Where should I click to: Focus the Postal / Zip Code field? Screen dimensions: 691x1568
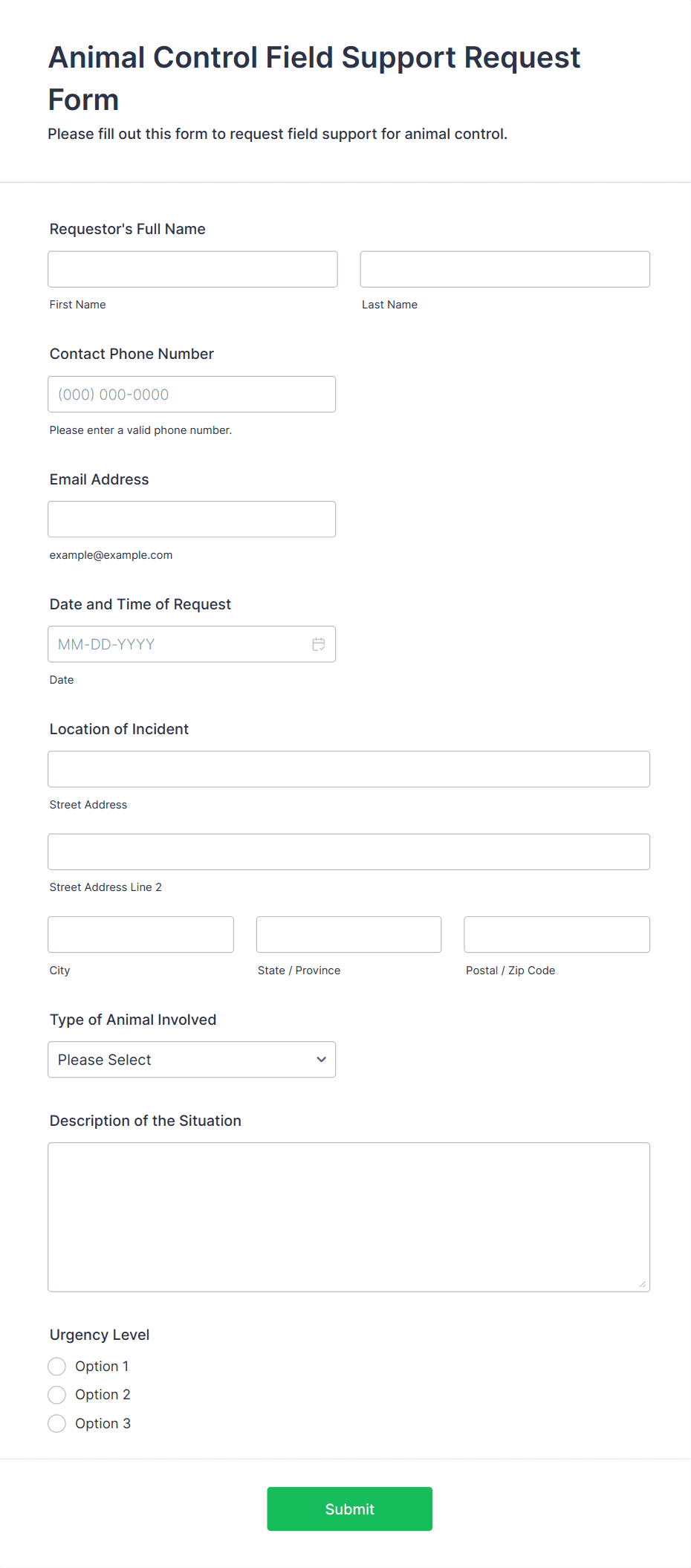click(x=557, y=935)
